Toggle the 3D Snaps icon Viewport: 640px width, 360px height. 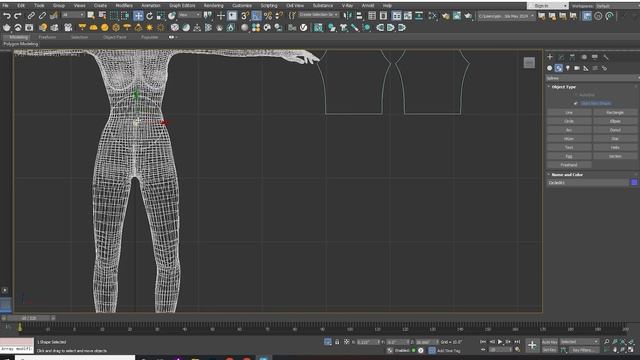tap(245, 16)
